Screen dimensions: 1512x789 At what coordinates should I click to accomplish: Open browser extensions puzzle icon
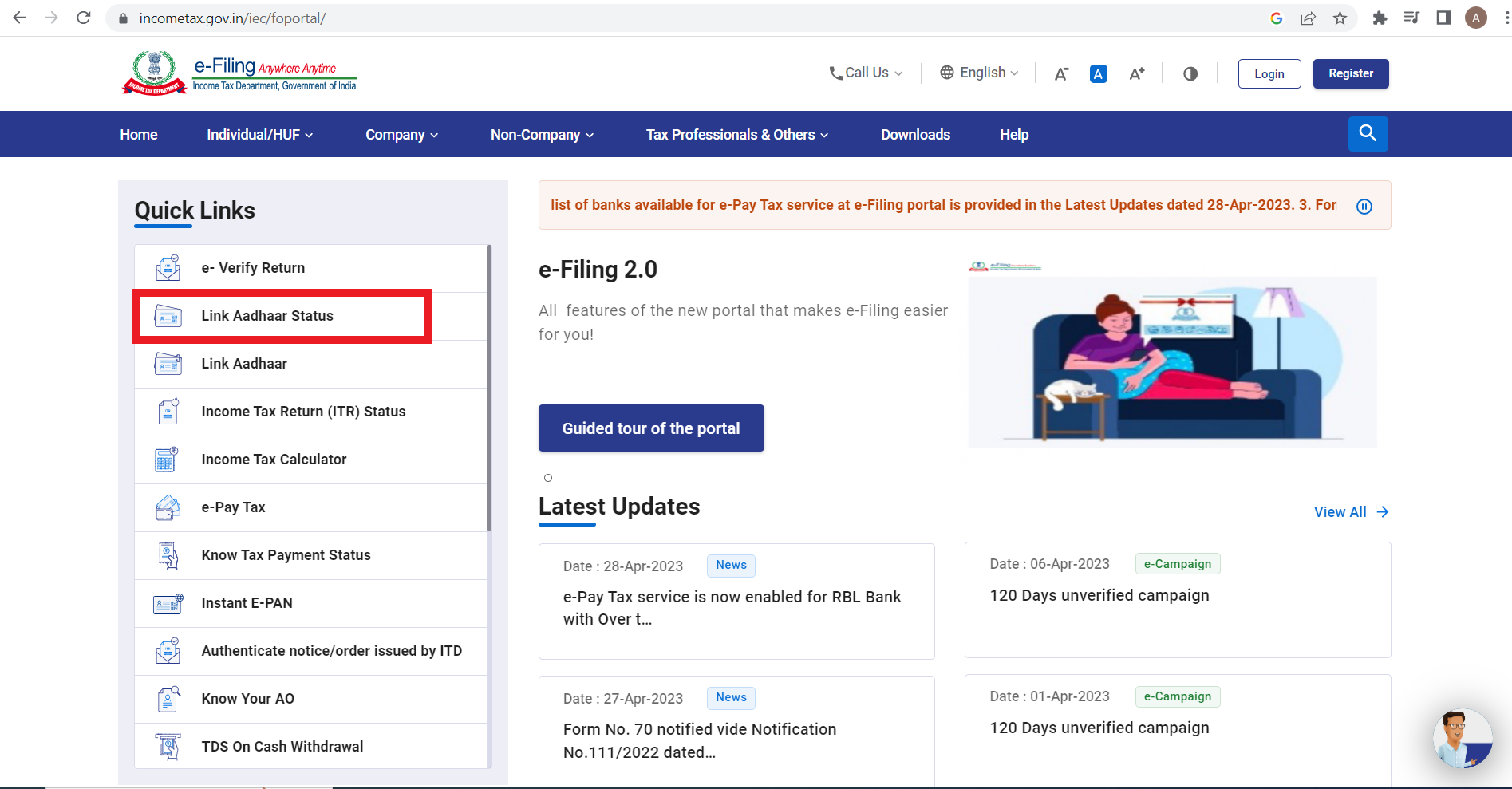click(1380, 18)
